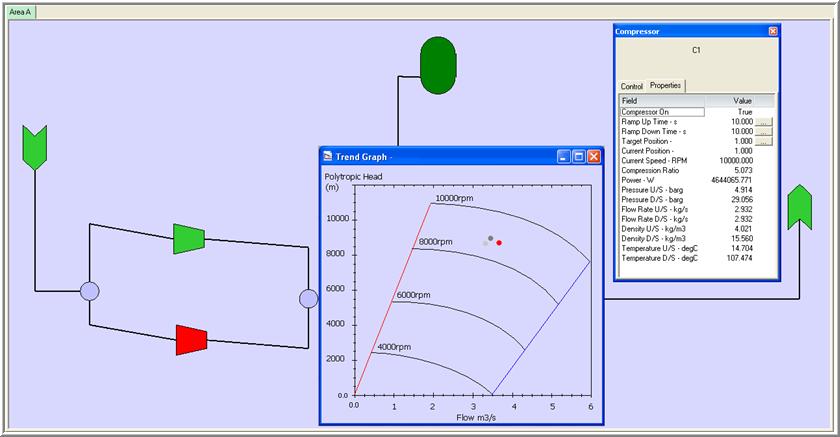Click the C1 compressor name label
840x437 pixels.
pyautogui.click(x=696, y=50)
